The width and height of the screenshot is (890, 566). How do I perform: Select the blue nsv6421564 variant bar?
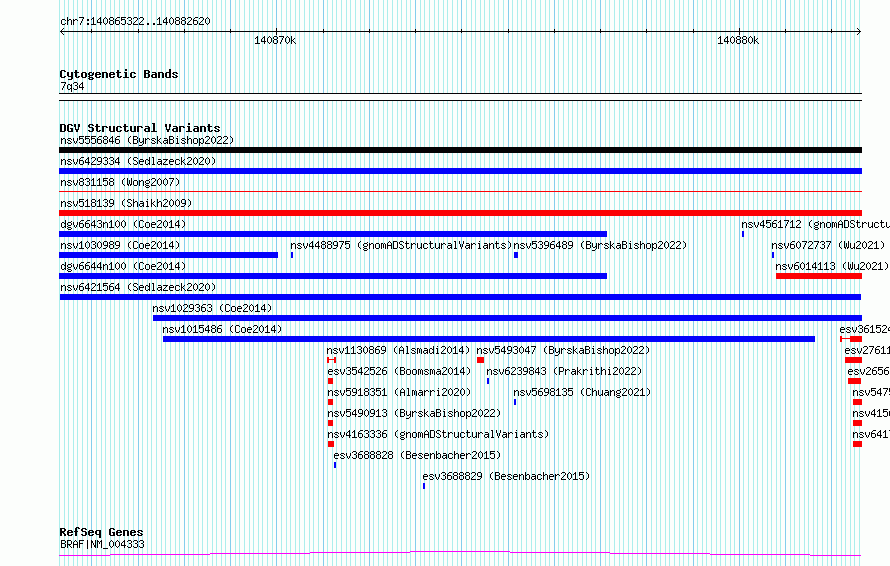(460, 297)
